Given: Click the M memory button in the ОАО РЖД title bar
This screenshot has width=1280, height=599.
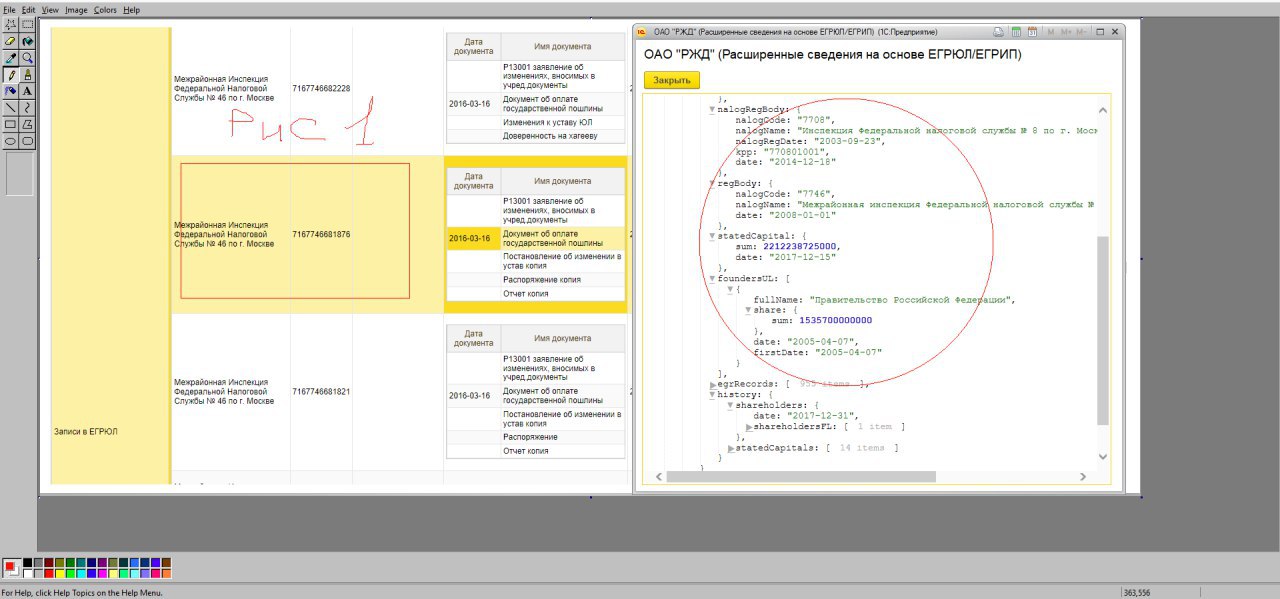Looking at the screenshot, I should (1051, 32).
